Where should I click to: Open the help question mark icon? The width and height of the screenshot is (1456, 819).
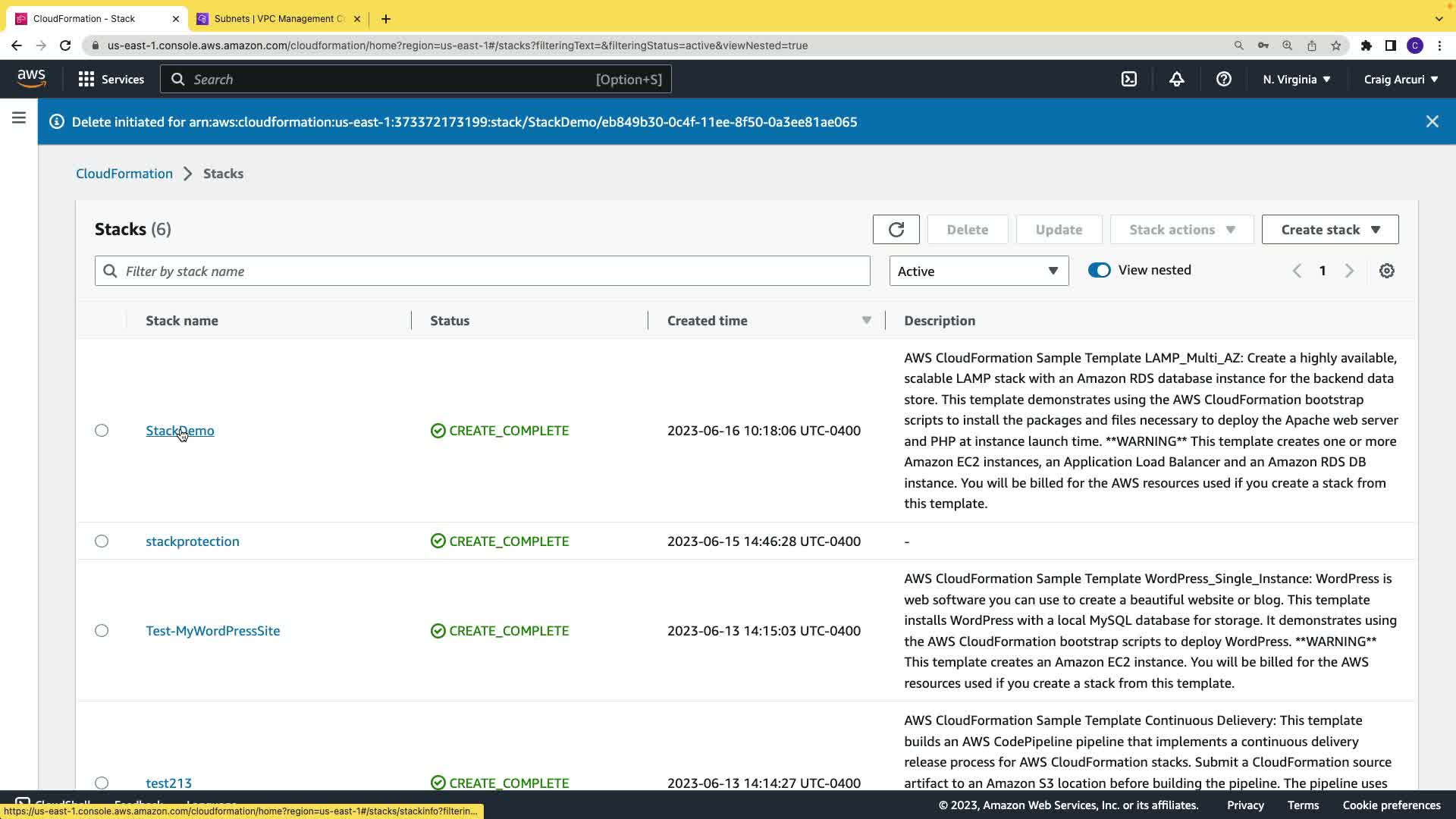point(1223,79)
